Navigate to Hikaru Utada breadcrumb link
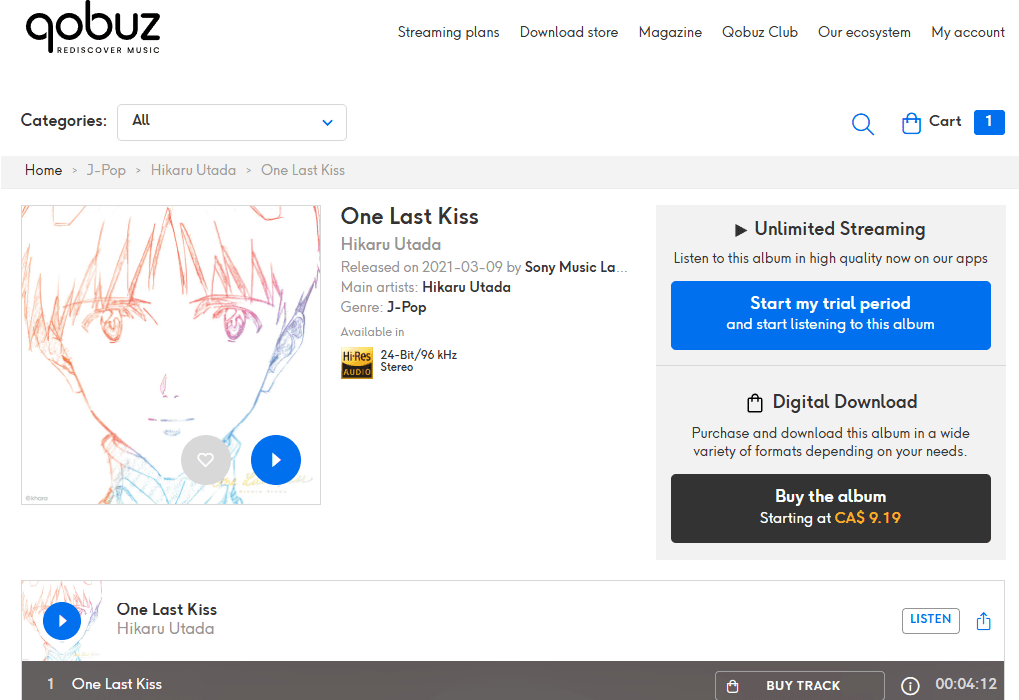 (193, 170)
